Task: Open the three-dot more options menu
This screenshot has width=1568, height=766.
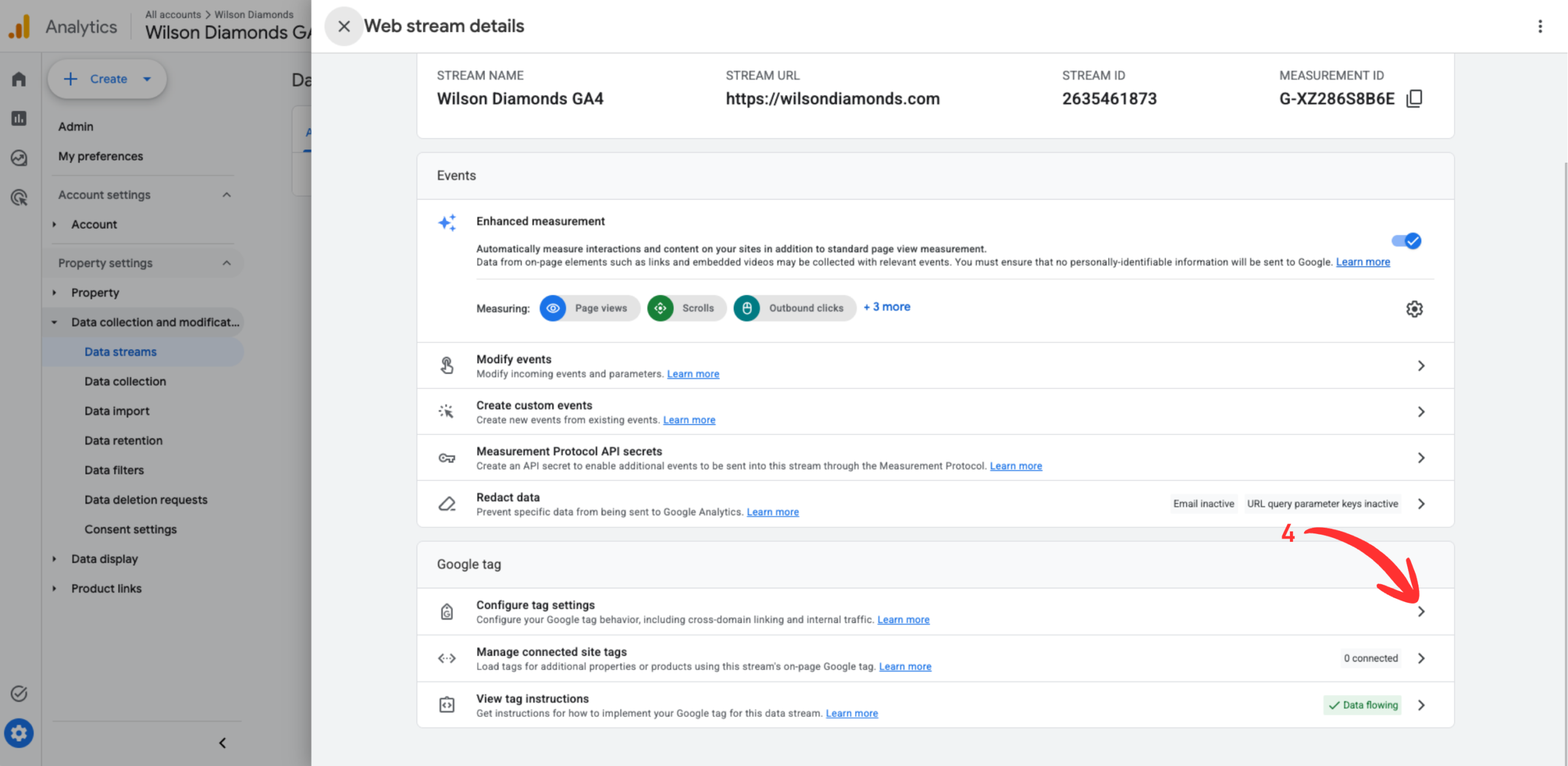Action: 1540,26
